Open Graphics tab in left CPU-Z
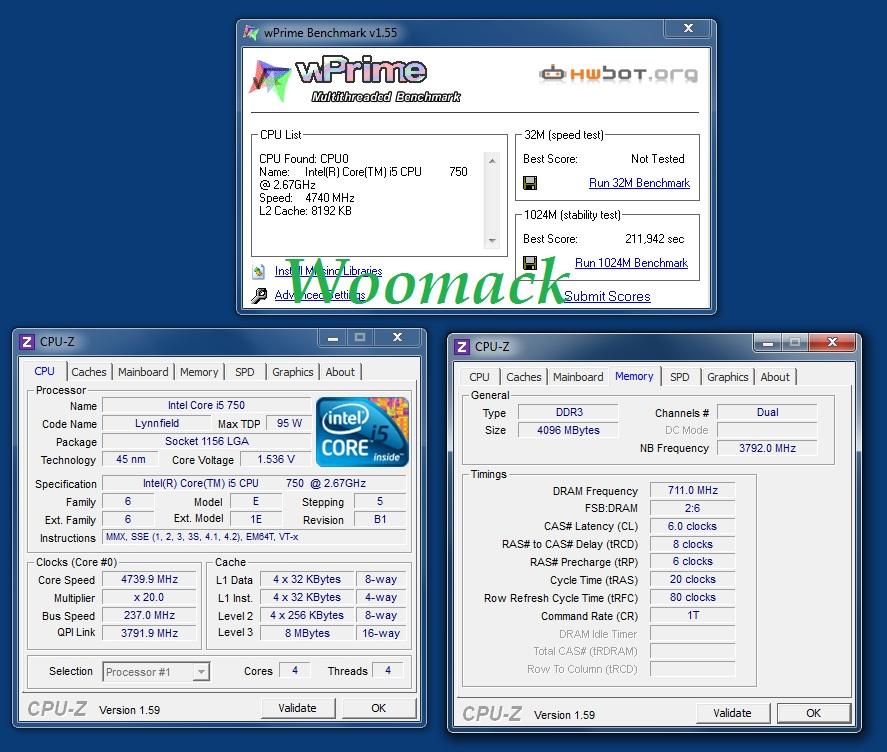887x752 pixels. tap(292, 372)
